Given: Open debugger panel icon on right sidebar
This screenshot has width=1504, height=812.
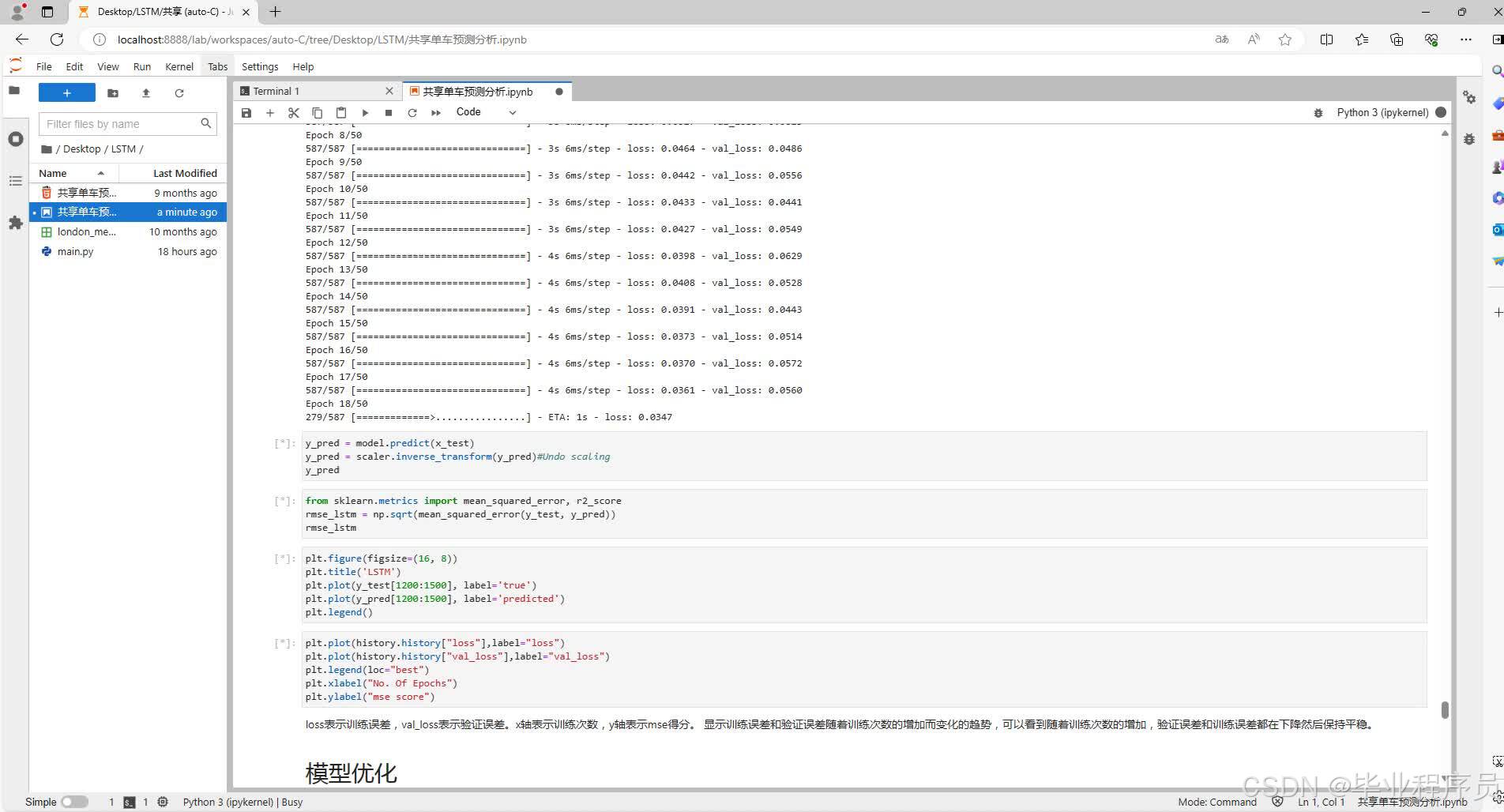Looking at the screenshot, I should tap(1469, 139).
